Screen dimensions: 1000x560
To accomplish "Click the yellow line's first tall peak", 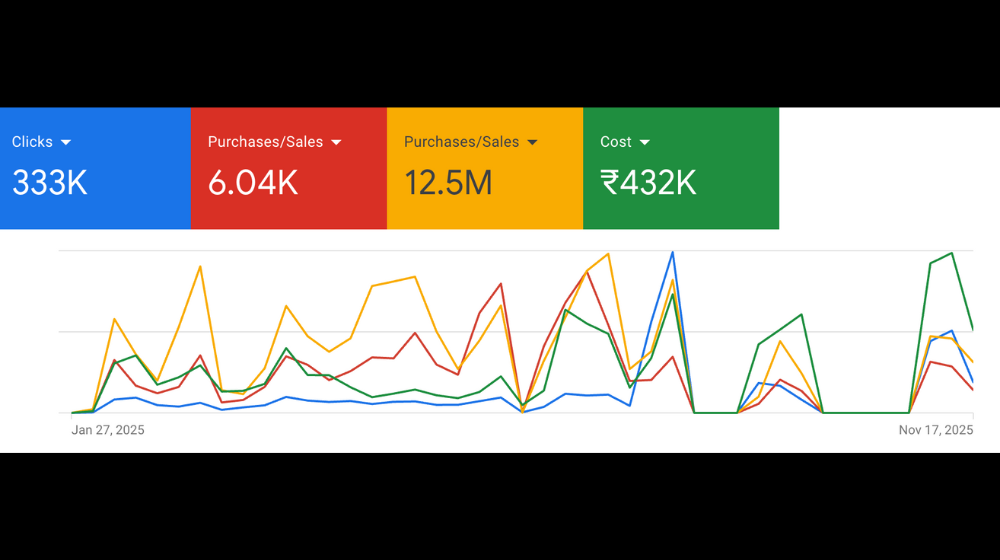I will [201, 266].
